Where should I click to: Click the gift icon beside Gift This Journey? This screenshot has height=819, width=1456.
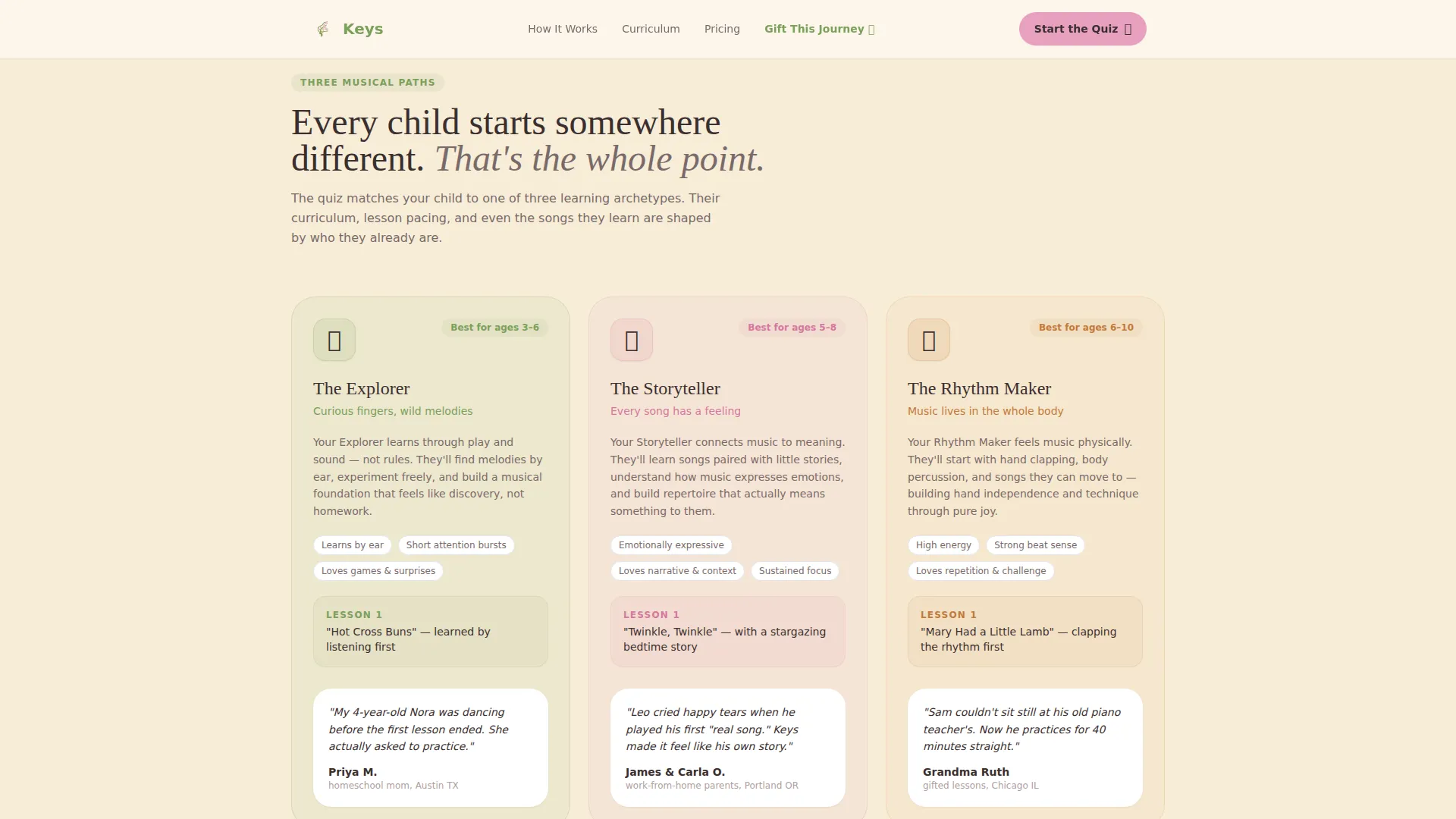871,30
